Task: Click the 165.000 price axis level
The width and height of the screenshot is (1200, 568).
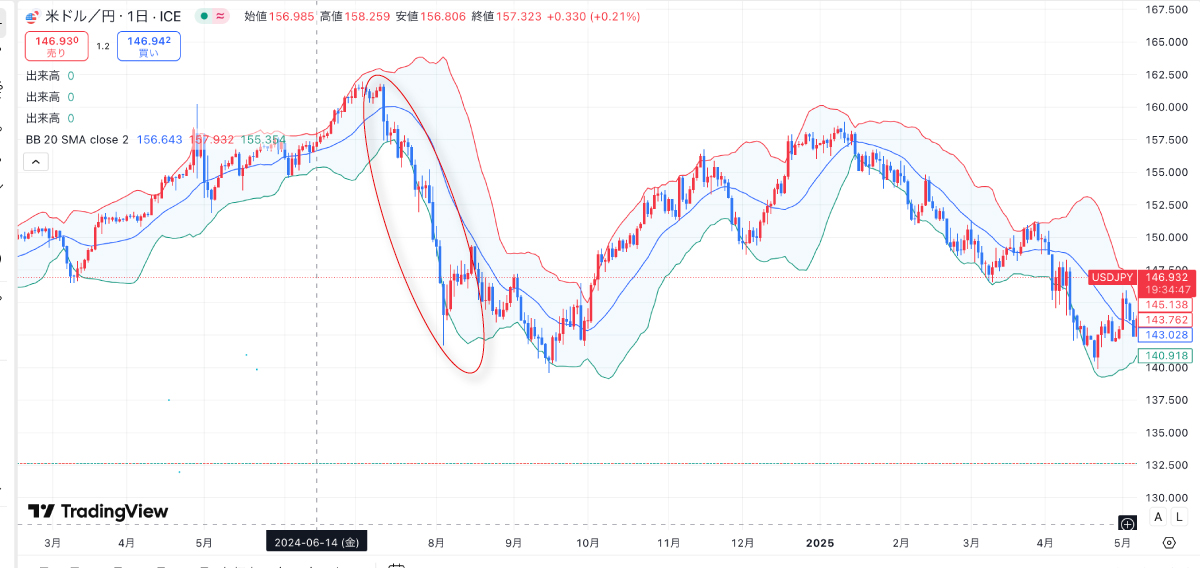Action: [1166, 42]
